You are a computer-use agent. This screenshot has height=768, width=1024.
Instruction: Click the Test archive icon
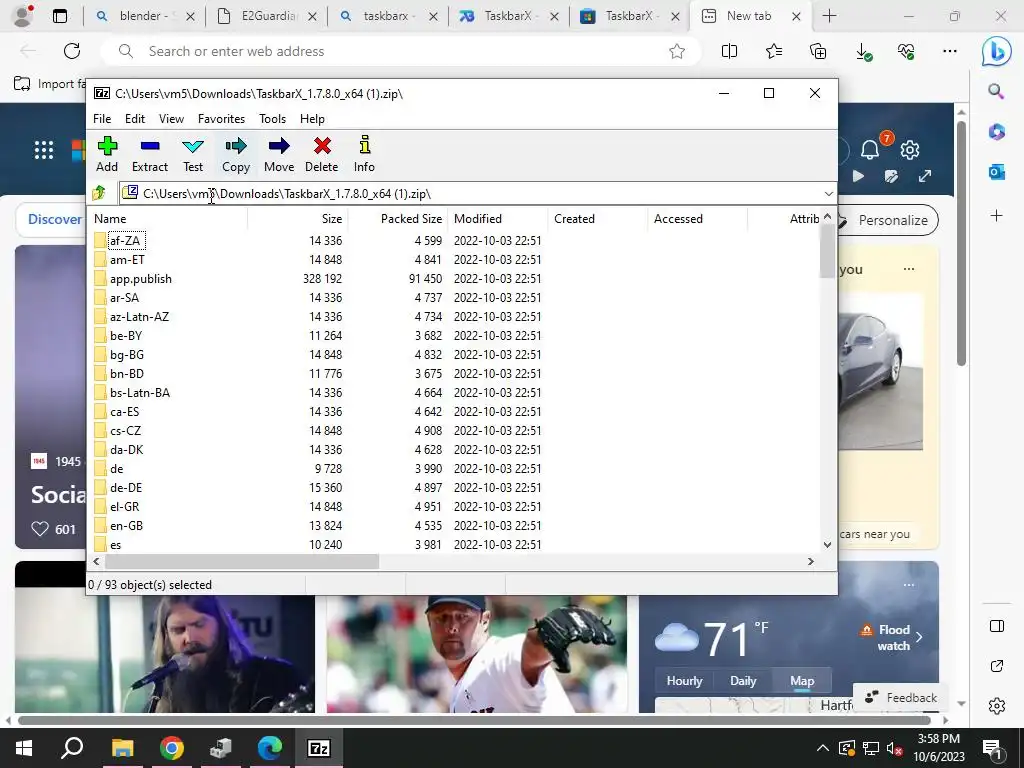(x=193, y=154)
